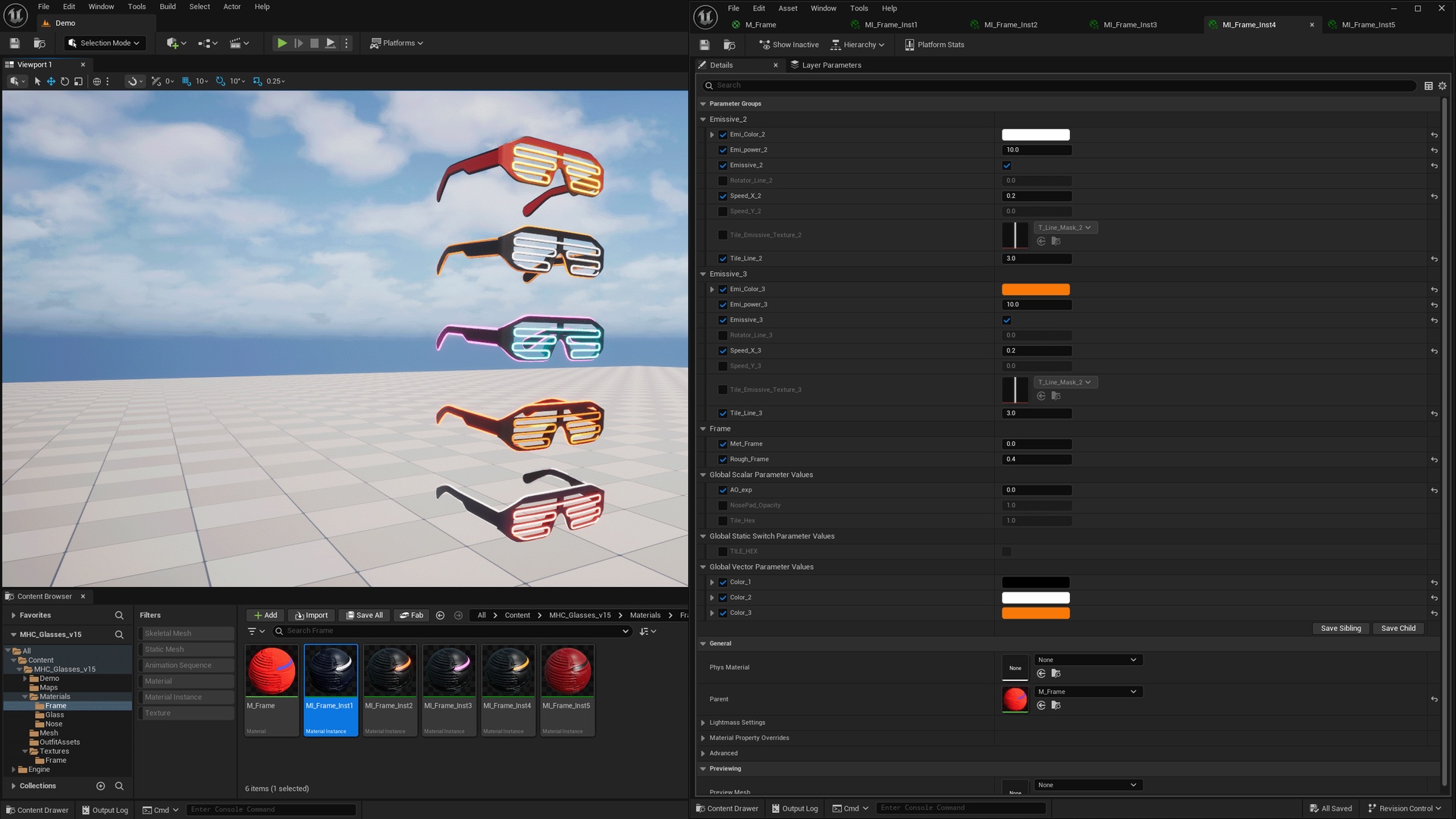Screen dimensions: 1456x819
Task: Go back in Content Browser history
Action: point(440,615)
